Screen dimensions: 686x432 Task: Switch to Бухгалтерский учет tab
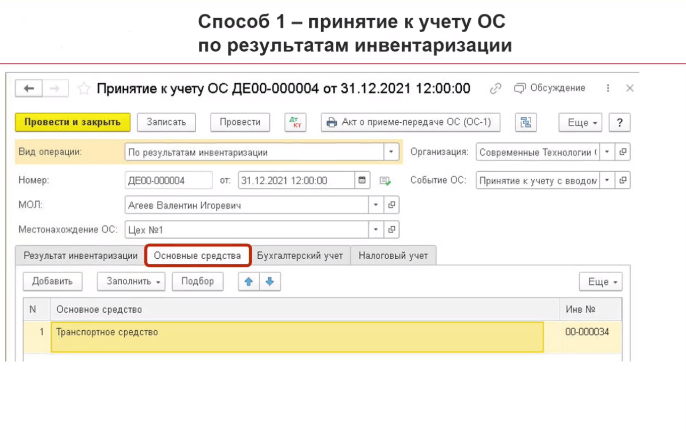(300, 256)
